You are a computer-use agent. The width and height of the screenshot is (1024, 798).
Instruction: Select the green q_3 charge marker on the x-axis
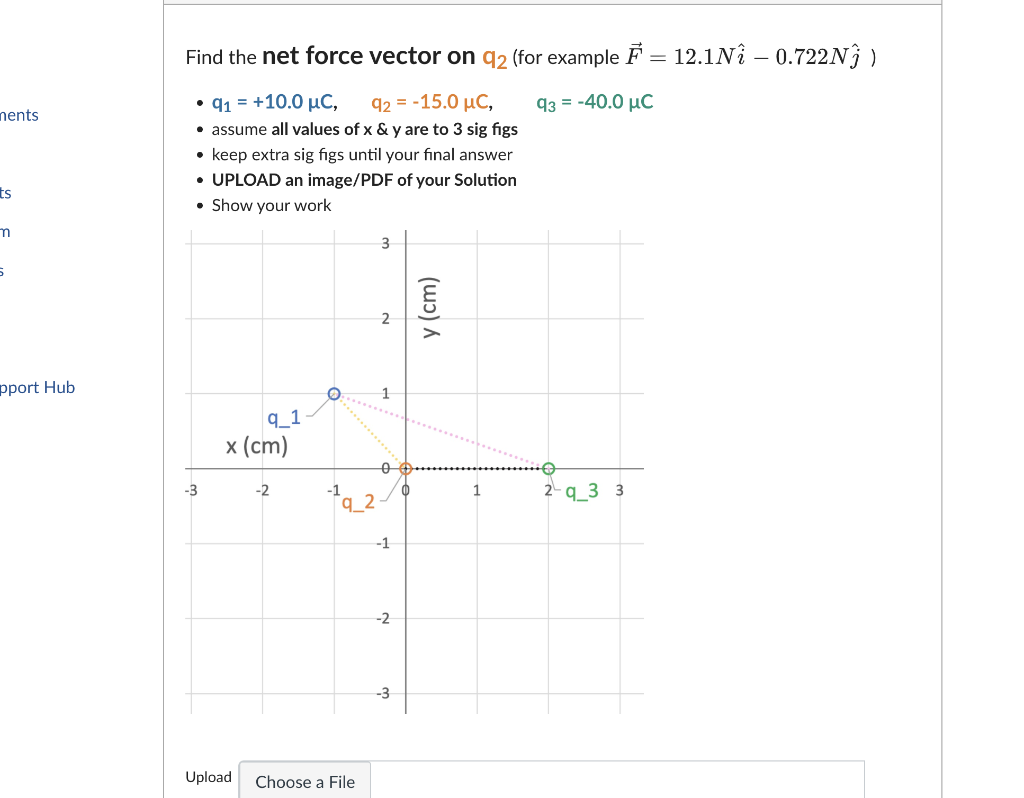tap(548, 467)
